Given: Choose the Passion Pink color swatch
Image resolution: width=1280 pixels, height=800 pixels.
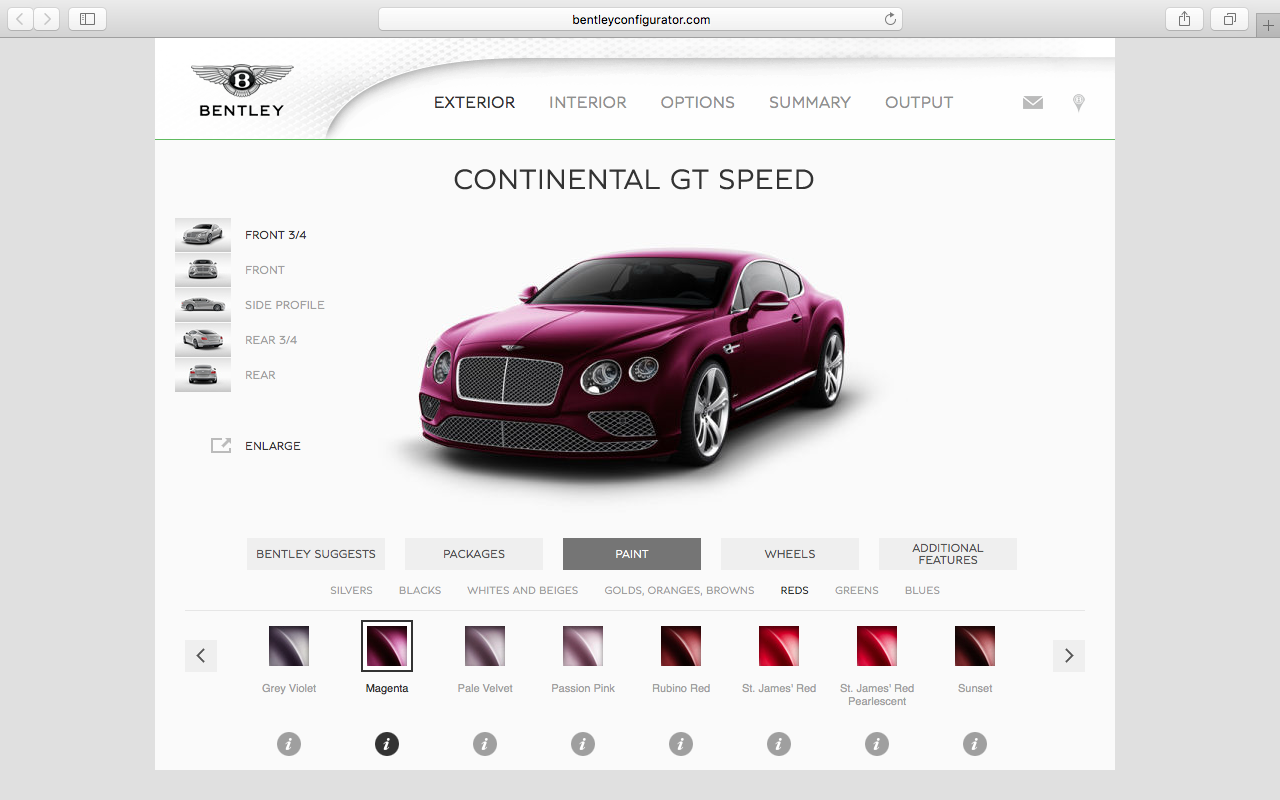Looking at the screenshot, I should click(x=583, y=646).
